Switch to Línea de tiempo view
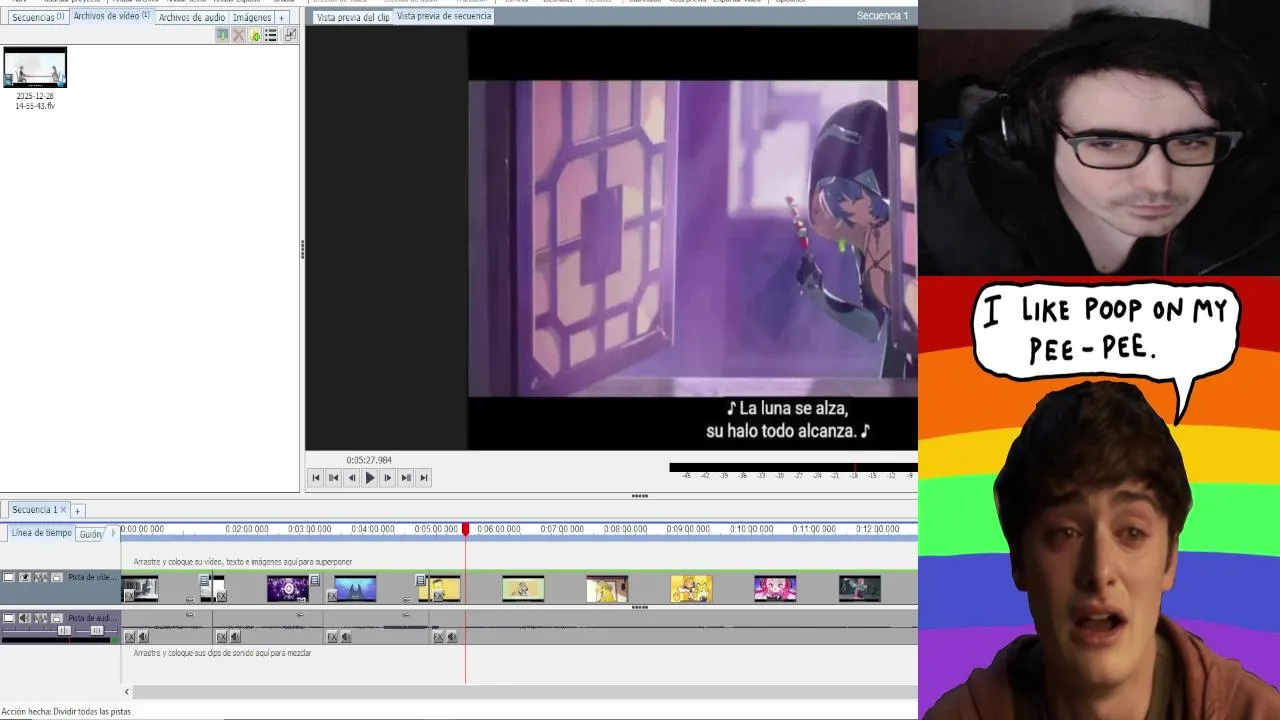The height and width of the screenshot is (720, 1280). click(x=42, y=533)
